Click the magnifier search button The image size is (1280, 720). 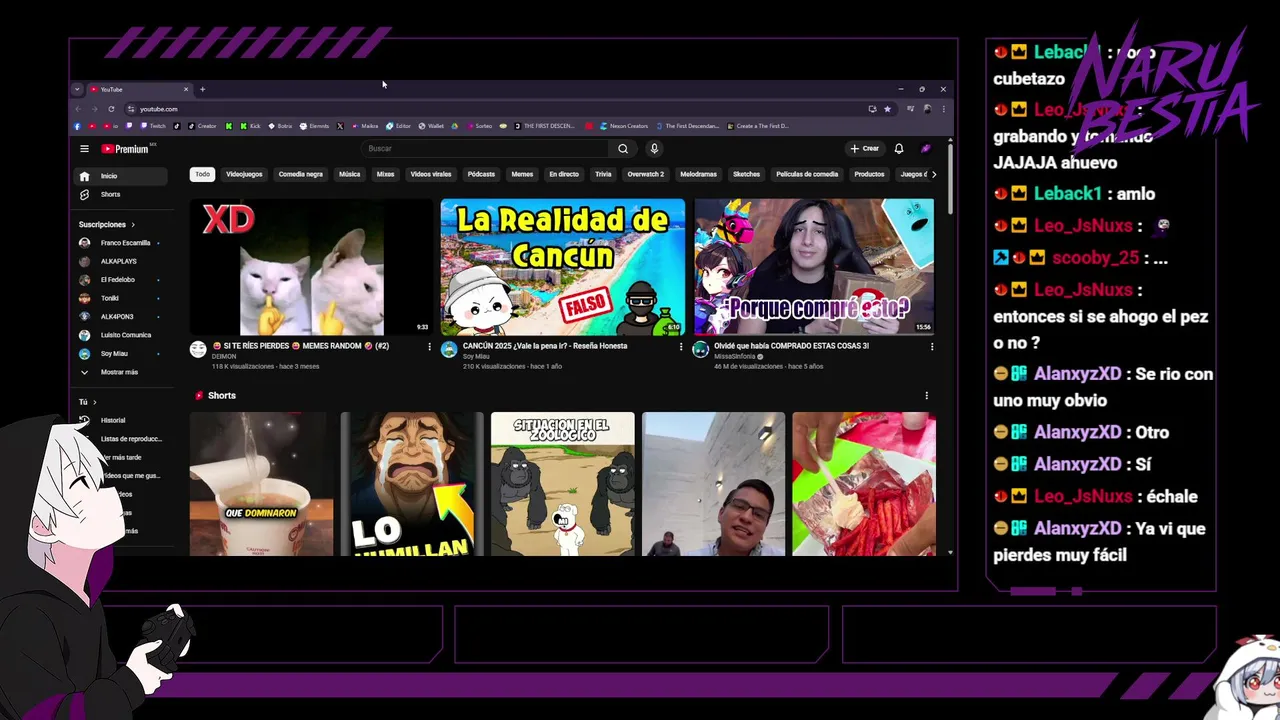(x=623, y=149)
